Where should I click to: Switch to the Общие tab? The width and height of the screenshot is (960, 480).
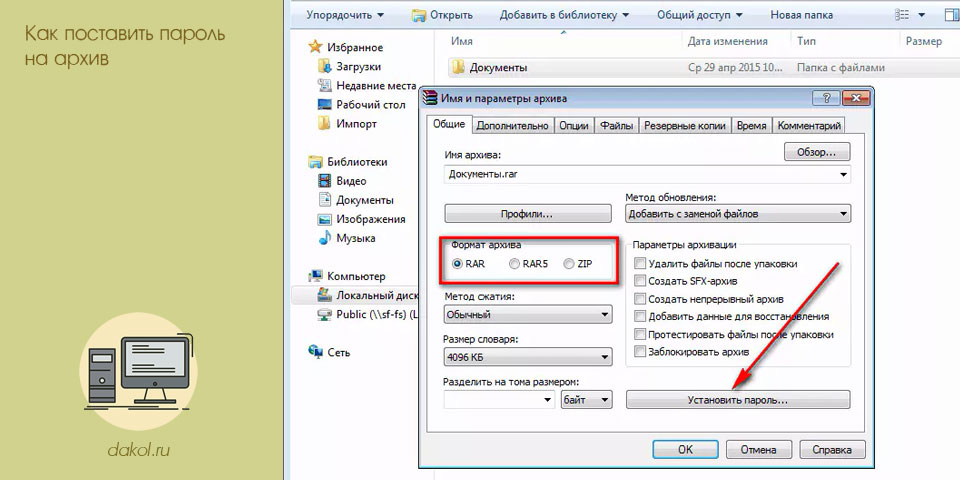point(449,124)
